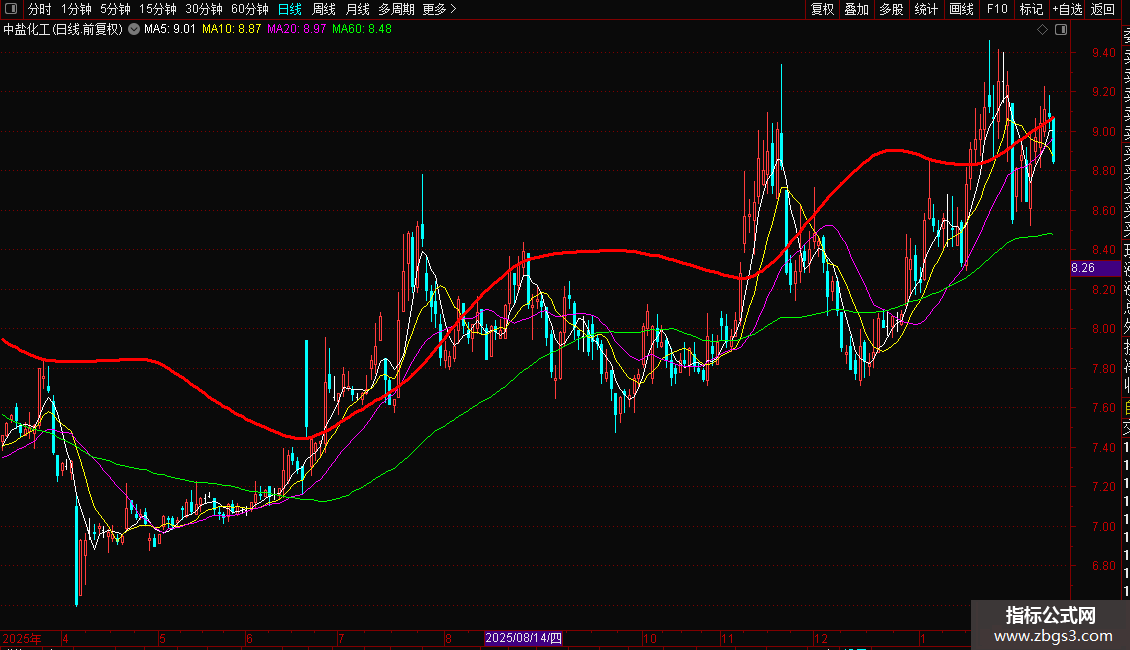Click the 叠加 overlay button
Image resolution: width=1130 pixels, height=650 pixels.
tap(857, 9)
